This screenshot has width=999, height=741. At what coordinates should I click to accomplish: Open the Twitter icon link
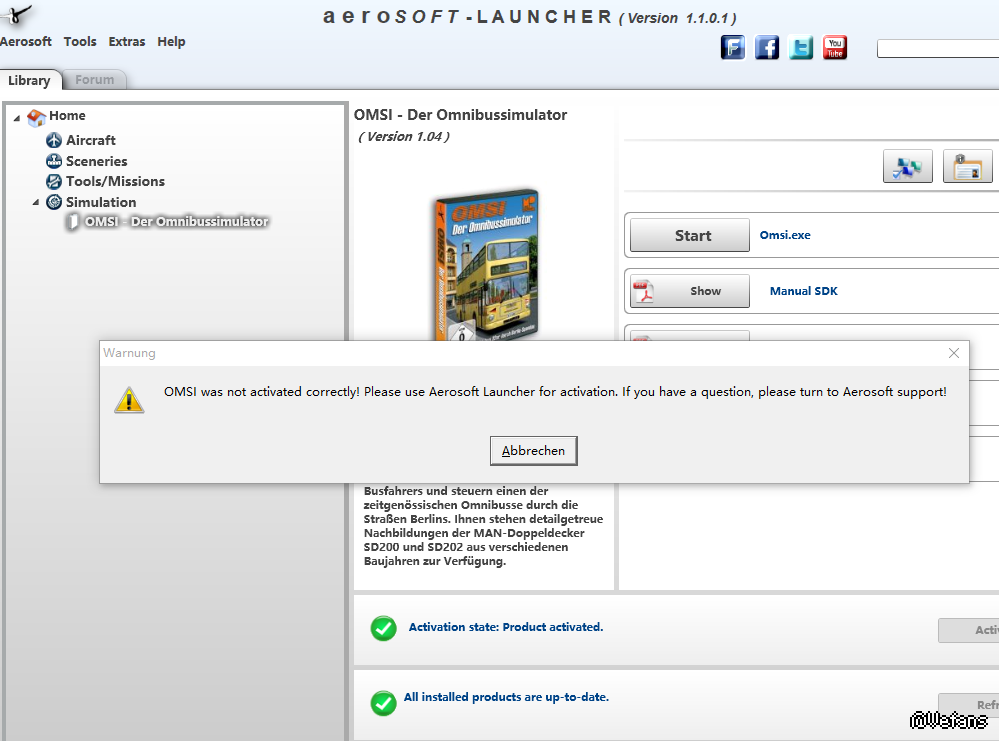(x=801, y=48)
